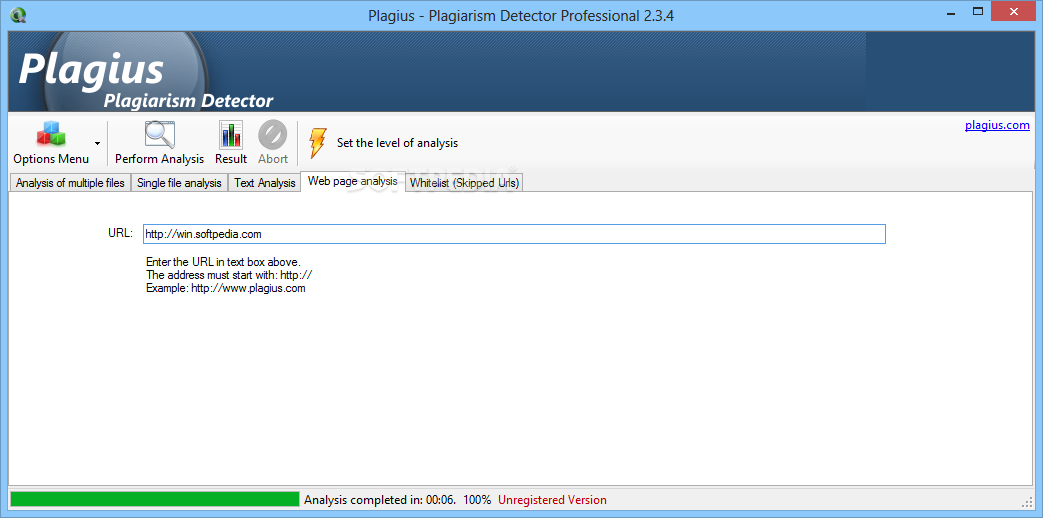Click the URL input text box

tap(514, 234)
